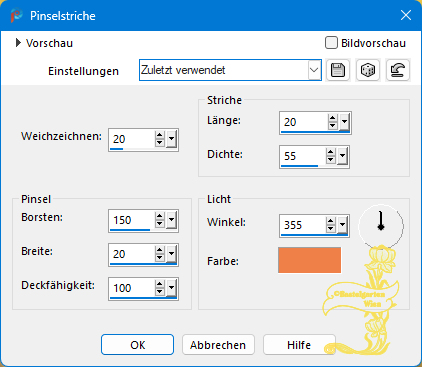
Task: Pick the orange Farbe color swatch
Action: [310, 260]
